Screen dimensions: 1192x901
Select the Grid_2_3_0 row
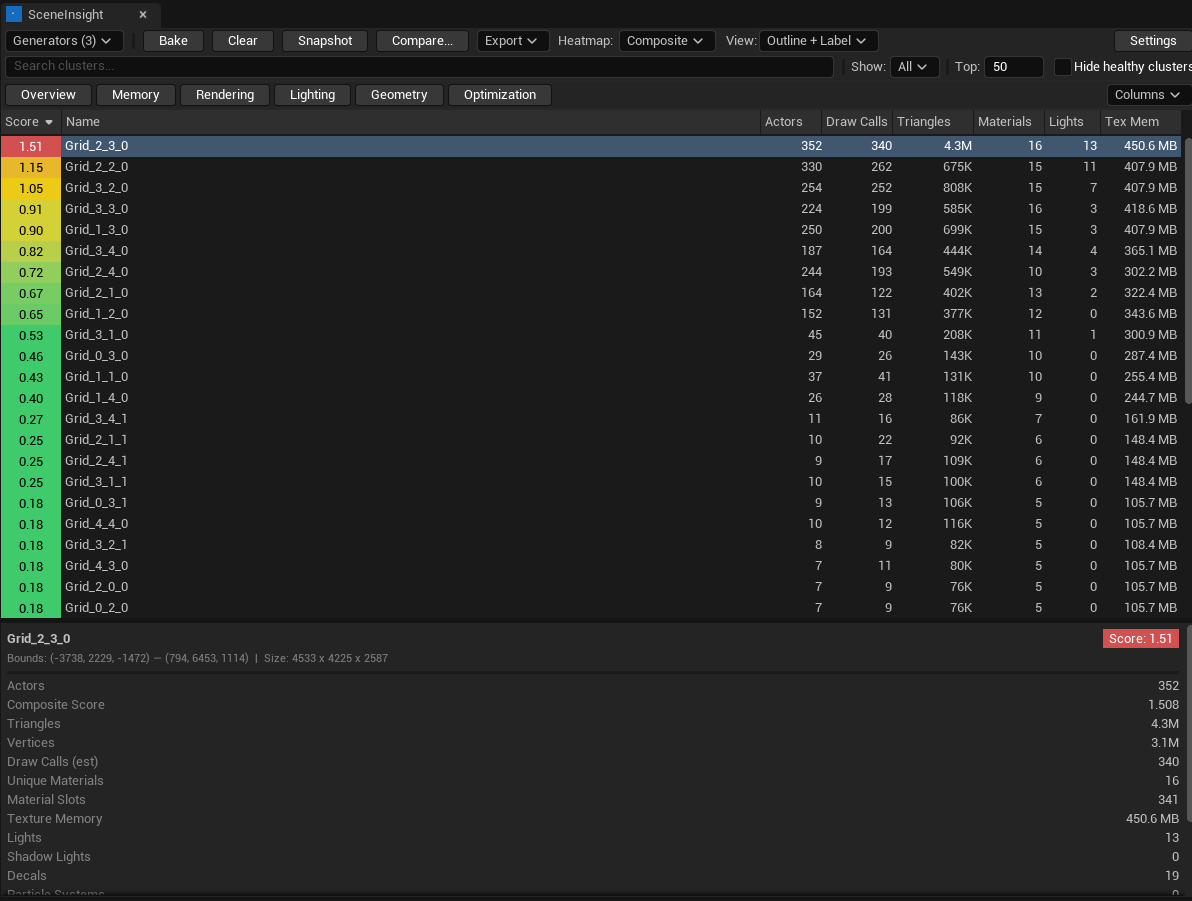coord(591,146)
